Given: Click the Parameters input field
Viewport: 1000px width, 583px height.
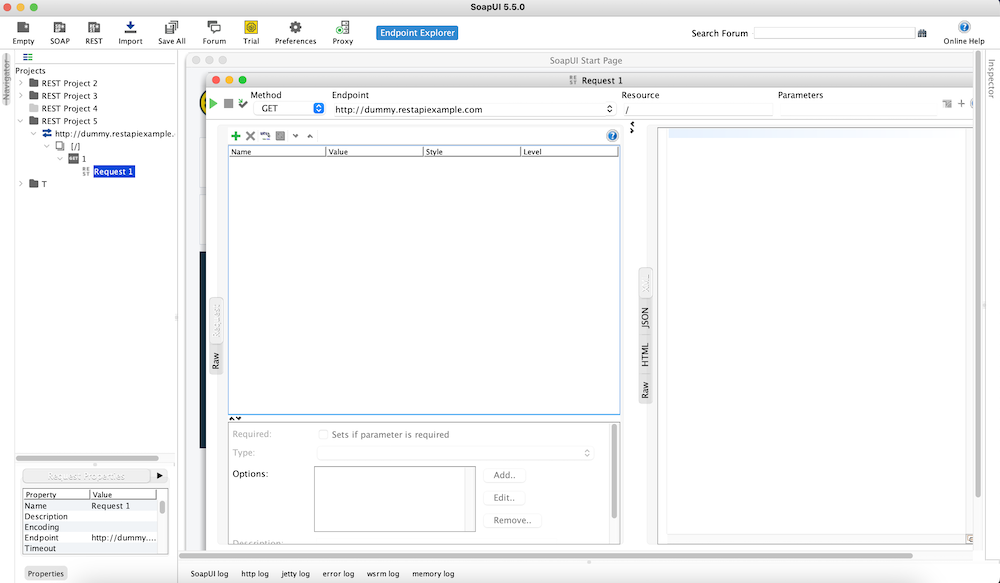Looking at the screenshot, I should [858, 109].
